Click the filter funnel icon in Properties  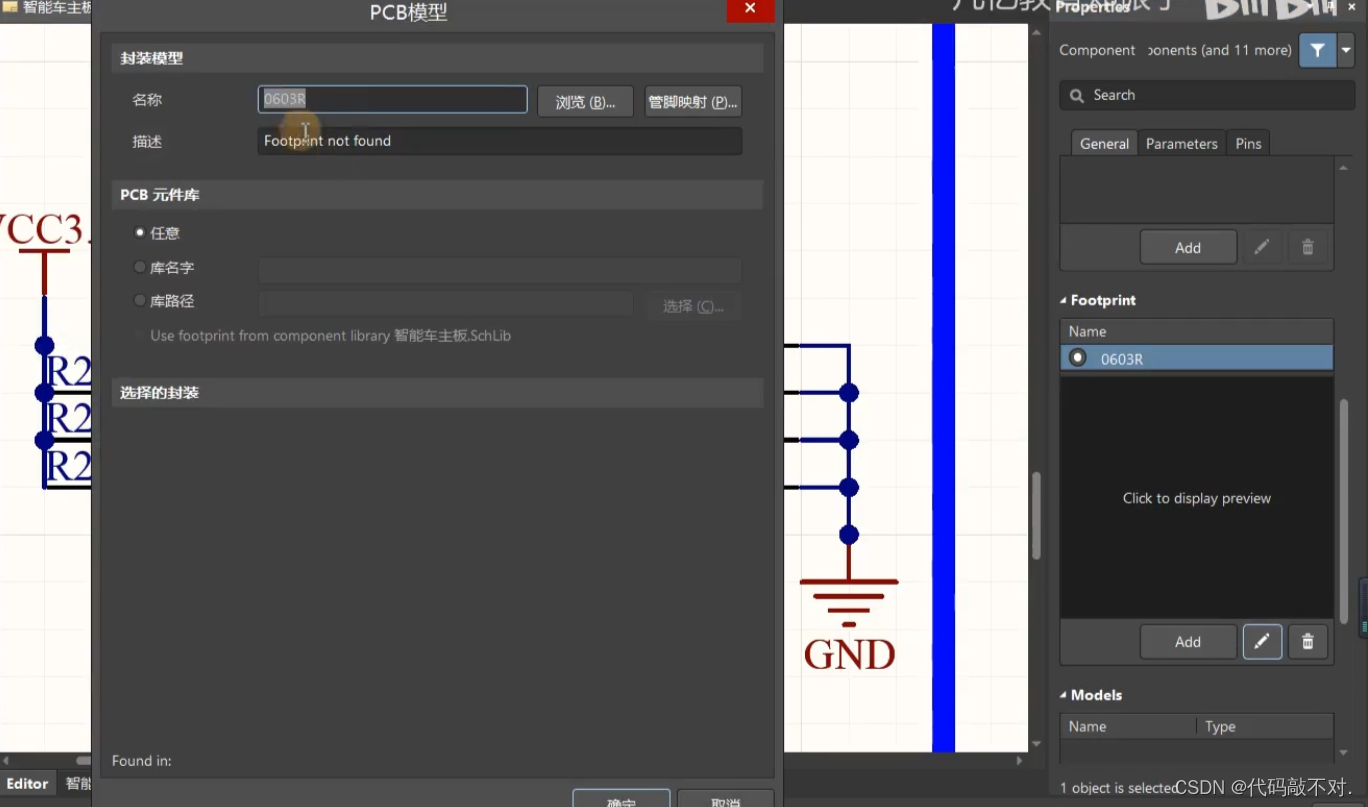pos(1317,50)
